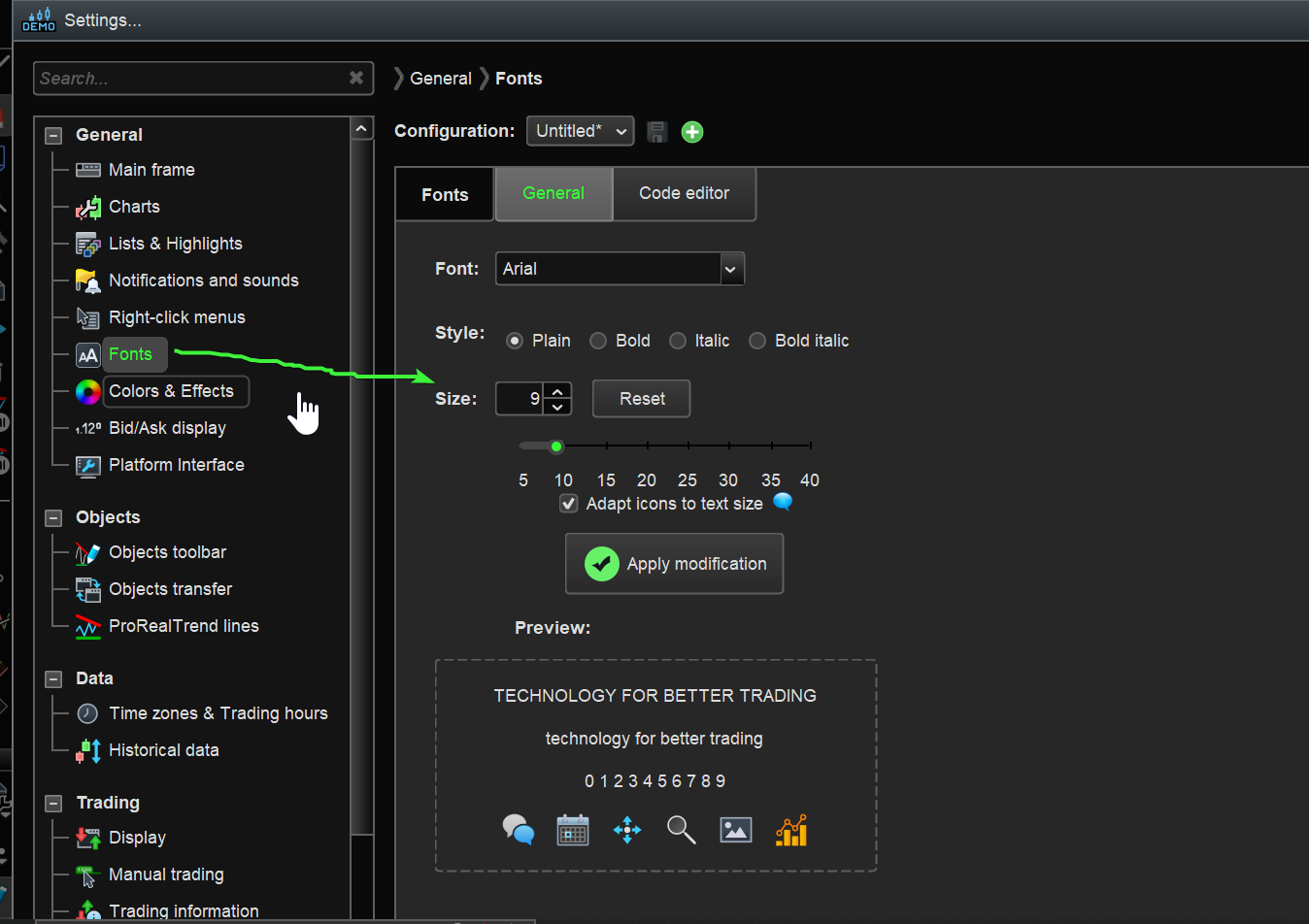Click General in the breadcrumb
Screen dimensions: 1309x924
point(441,79)
